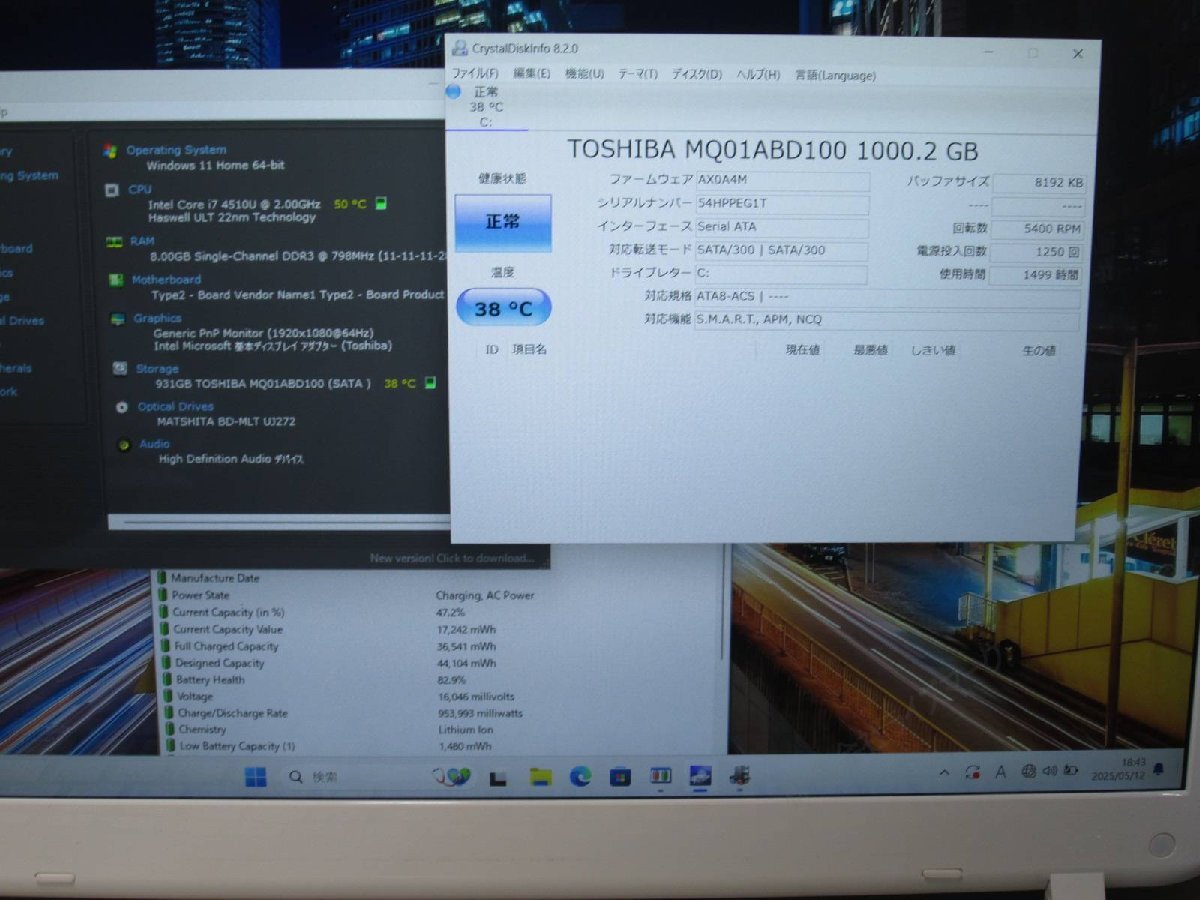The height and width of the screenshot is (900, 1200).
Task: Click the 生の値 column header
Action: point(1038,350)
